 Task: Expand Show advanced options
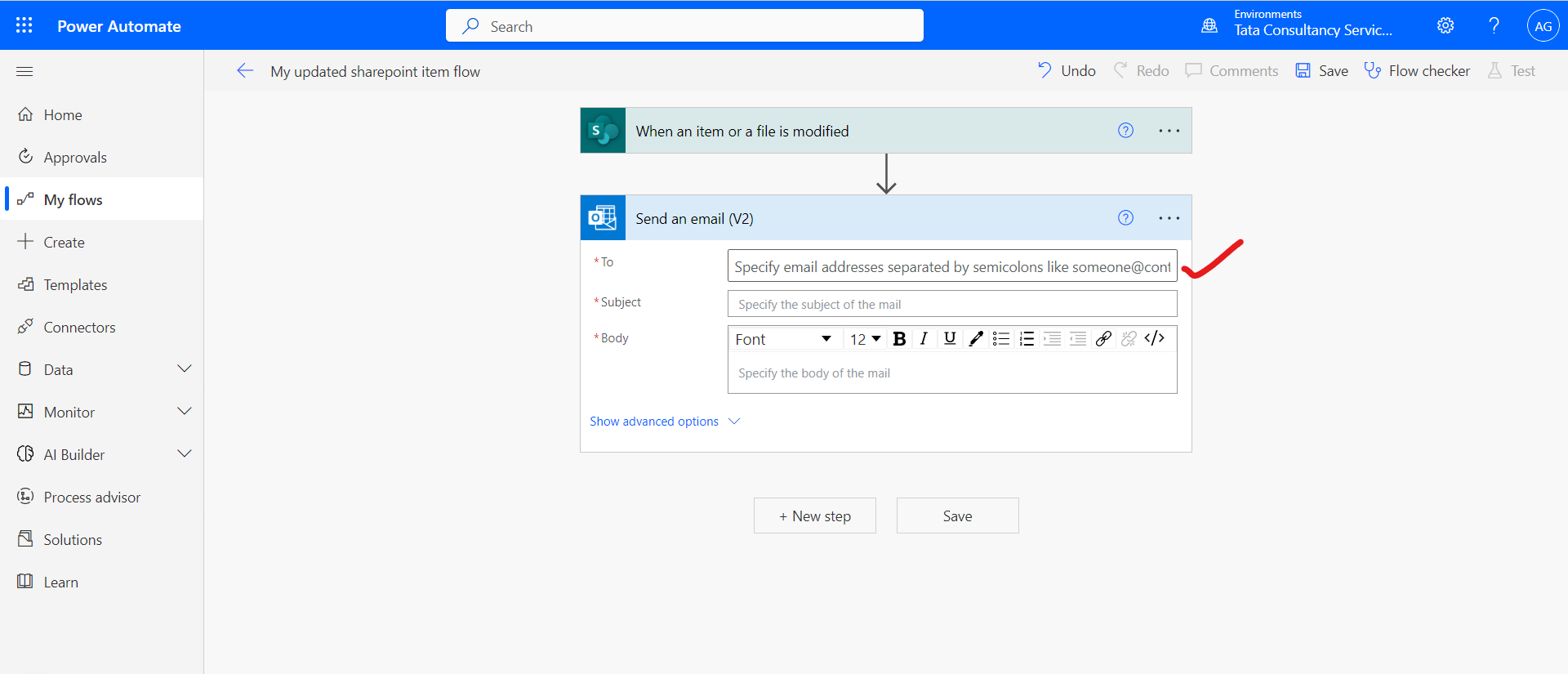pyautogui.click(x=664, y=422)
